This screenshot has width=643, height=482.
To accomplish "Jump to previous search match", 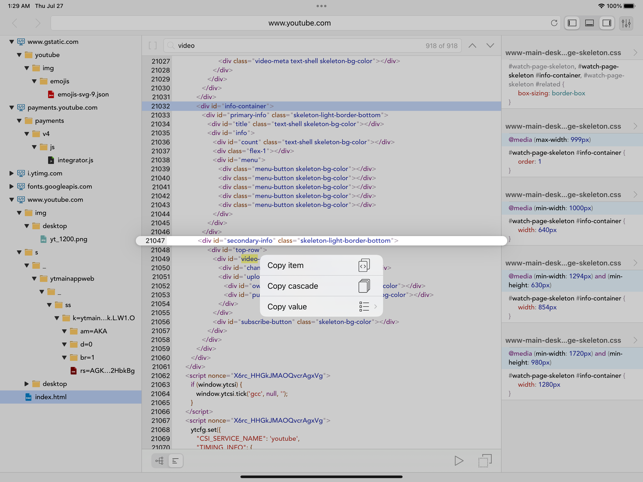I will pyautogui.click(x=472, y=46).
